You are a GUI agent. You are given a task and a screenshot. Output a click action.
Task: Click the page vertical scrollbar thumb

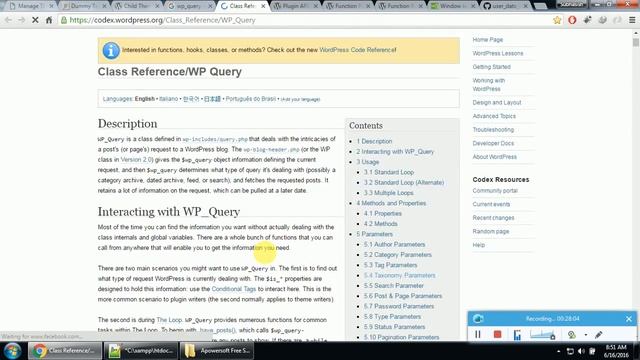636,42
